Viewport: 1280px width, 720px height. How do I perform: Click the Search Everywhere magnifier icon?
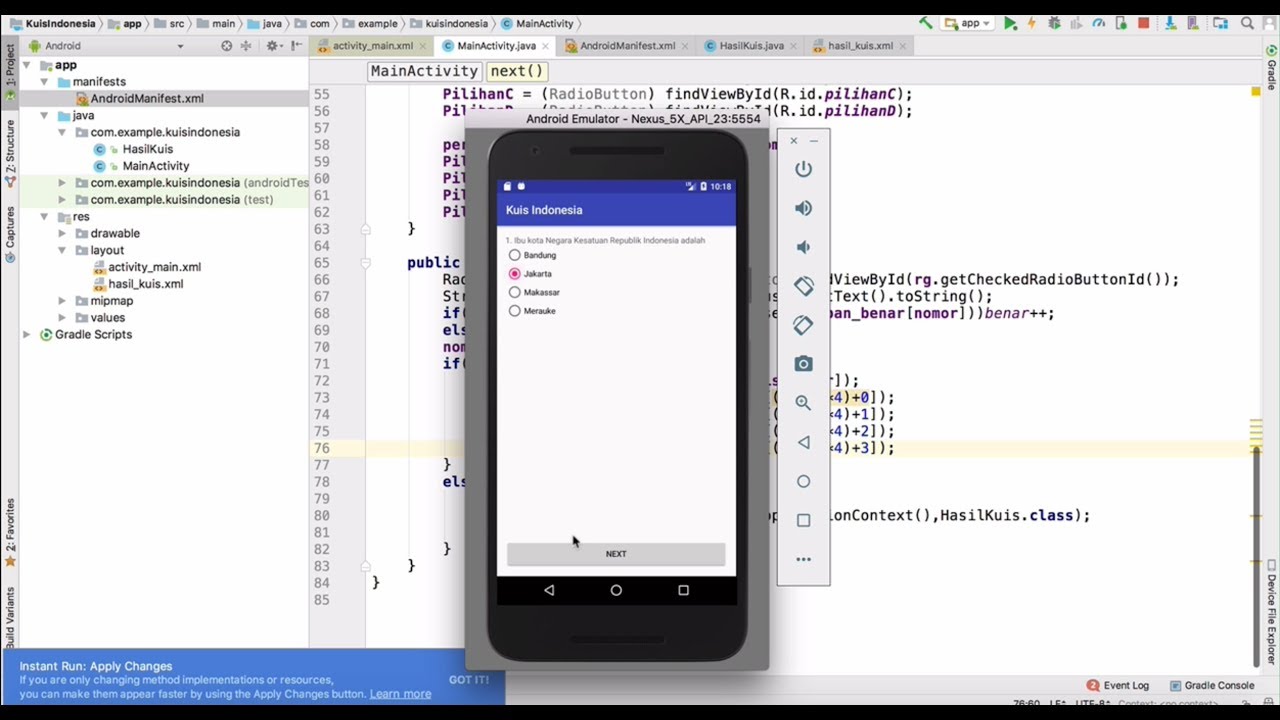point(1247,23)
